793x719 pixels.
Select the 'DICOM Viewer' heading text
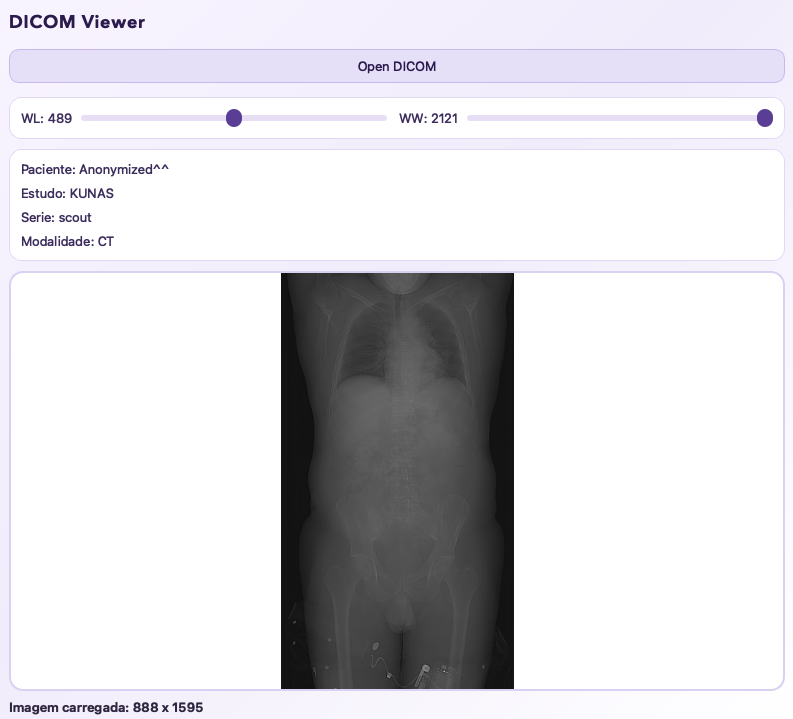(77, 22)
